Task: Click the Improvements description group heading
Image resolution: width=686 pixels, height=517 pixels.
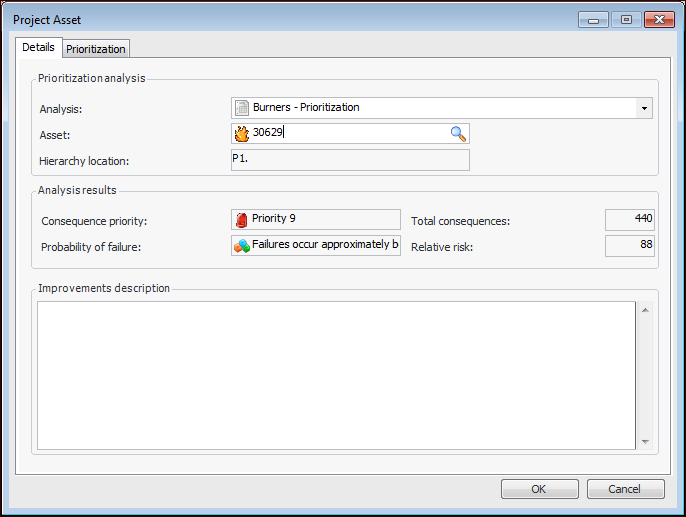Action: [x=104, y=288]
